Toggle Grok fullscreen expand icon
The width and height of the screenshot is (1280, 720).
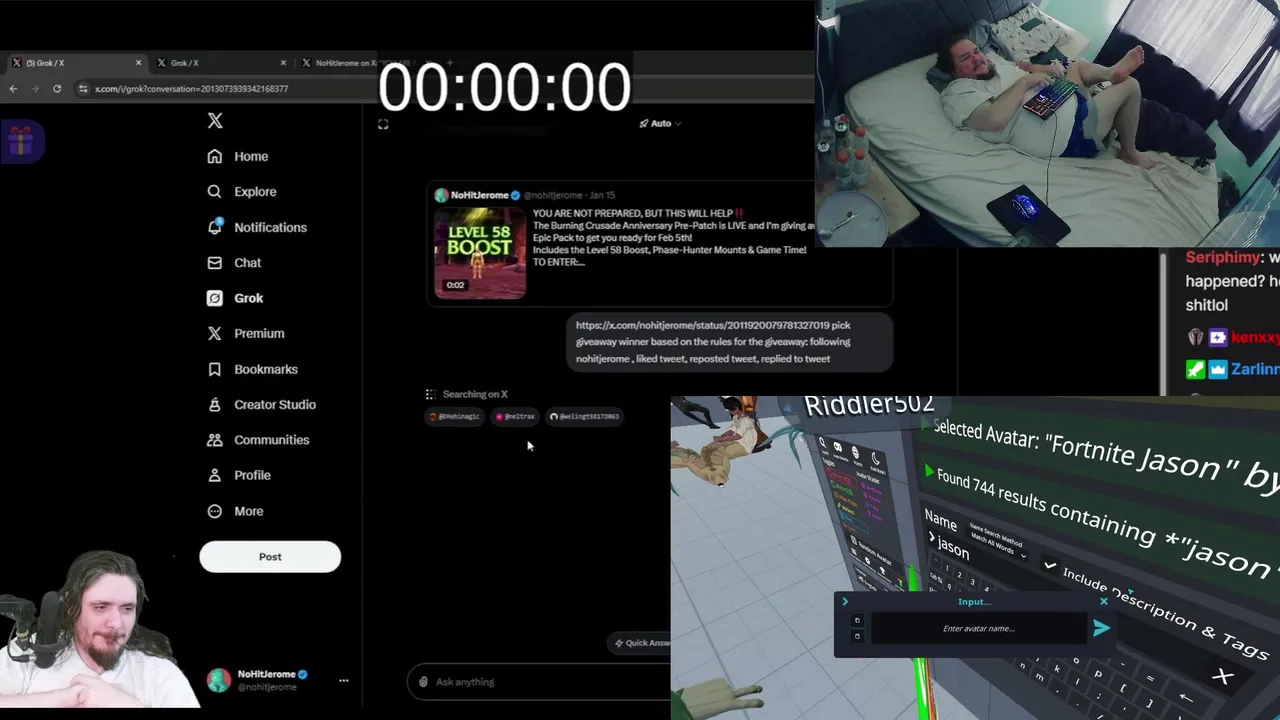[383, 124]
